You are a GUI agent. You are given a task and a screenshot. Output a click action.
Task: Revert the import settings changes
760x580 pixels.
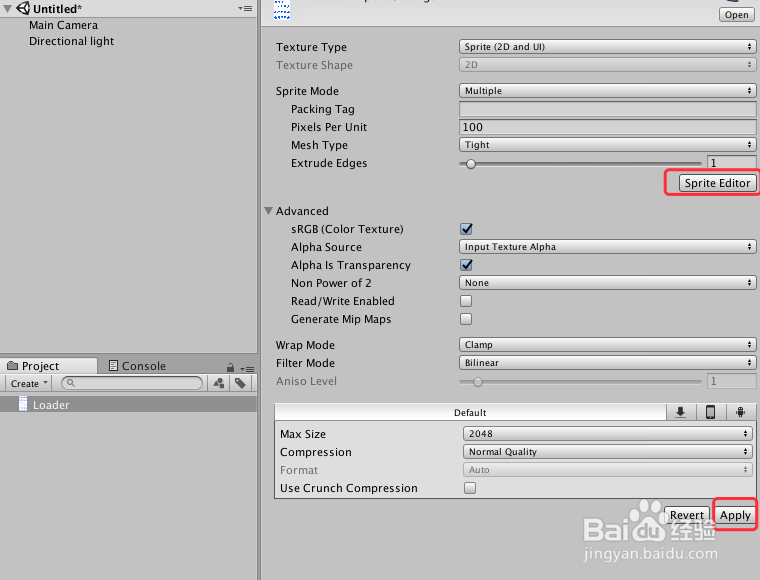point(687,515)
